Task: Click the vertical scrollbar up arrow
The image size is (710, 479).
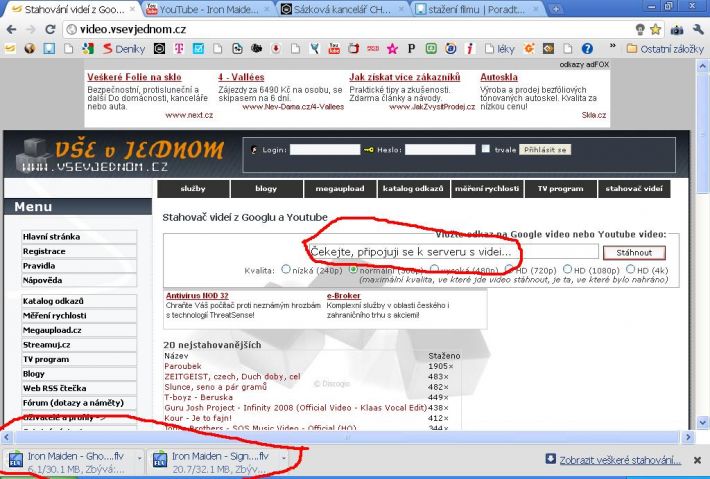Action: 702,67
